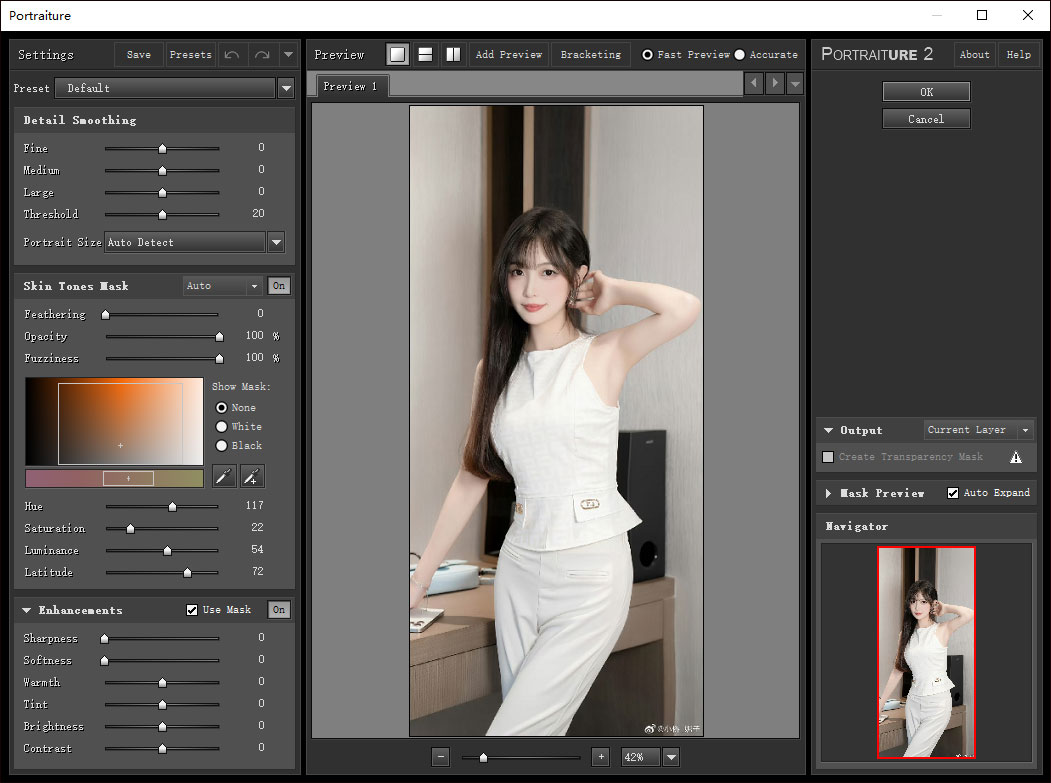Click the add-to-mask eyedropper plus tool

(x=253, y=477)
